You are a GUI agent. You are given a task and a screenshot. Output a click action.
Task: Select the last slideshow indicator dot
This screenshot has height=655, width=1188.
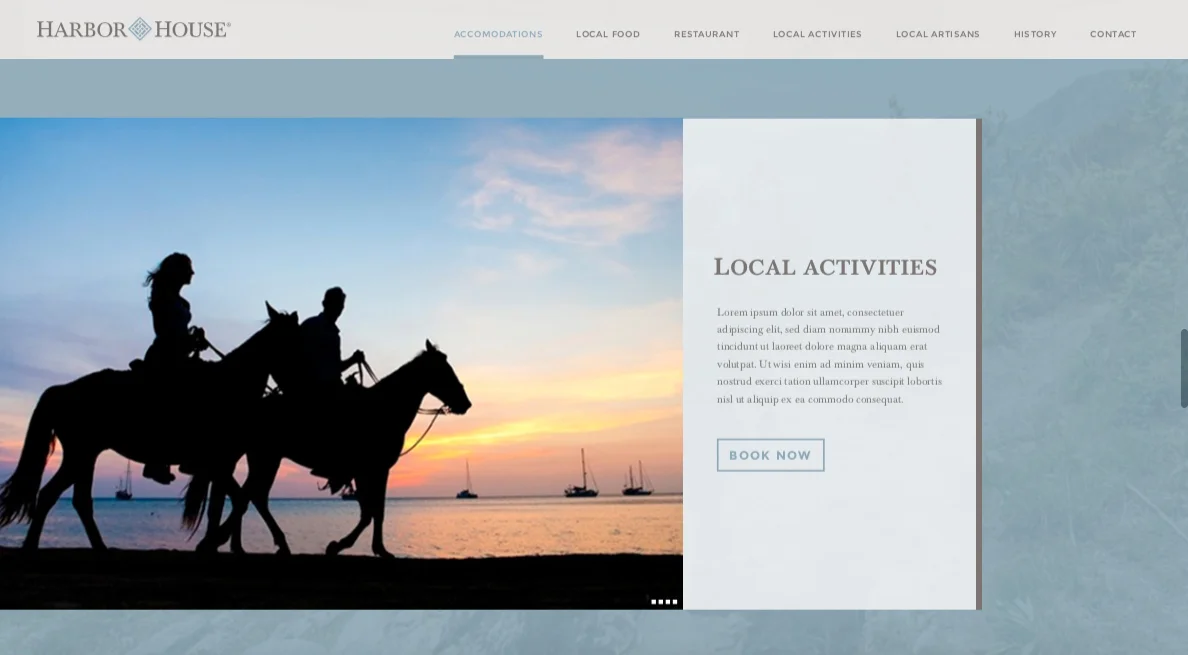pos(675,602)
